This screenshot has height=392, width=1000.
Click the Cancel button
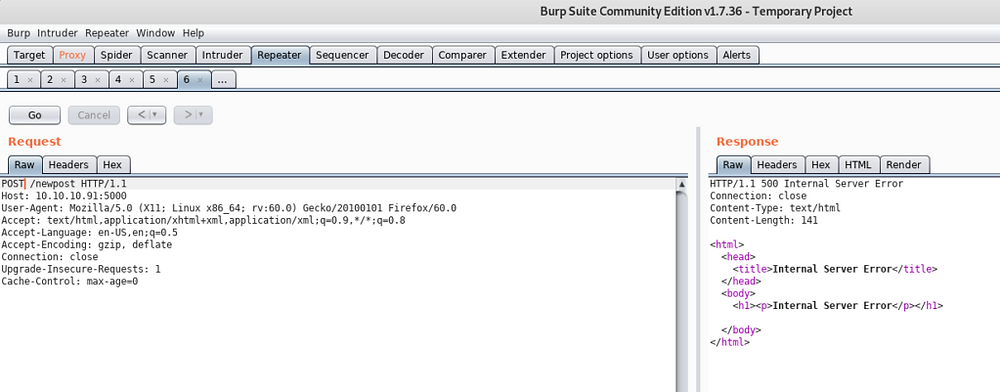point(94,115)
